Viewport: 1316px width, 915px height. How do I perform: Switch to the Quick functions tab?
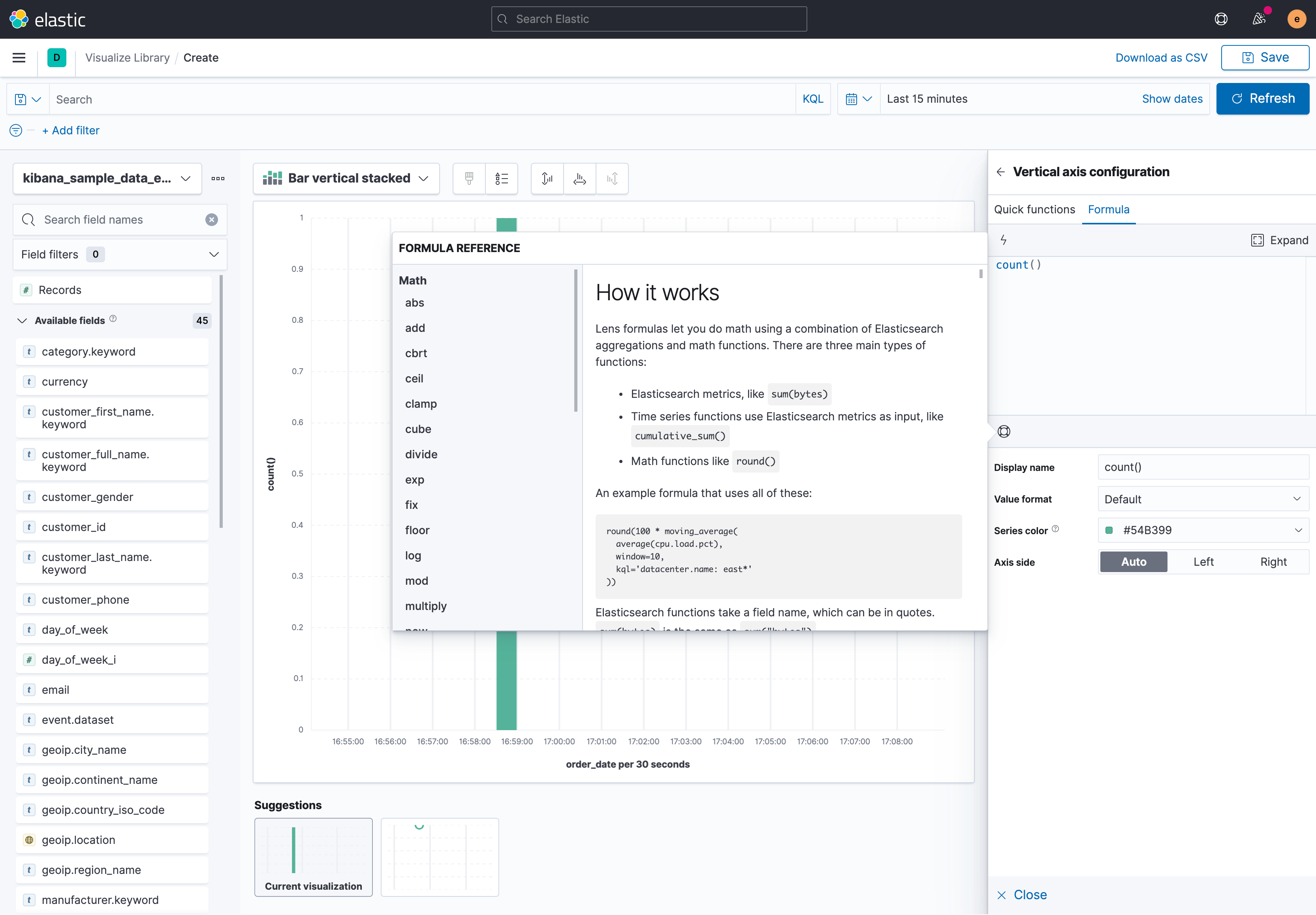(1034, 209)
